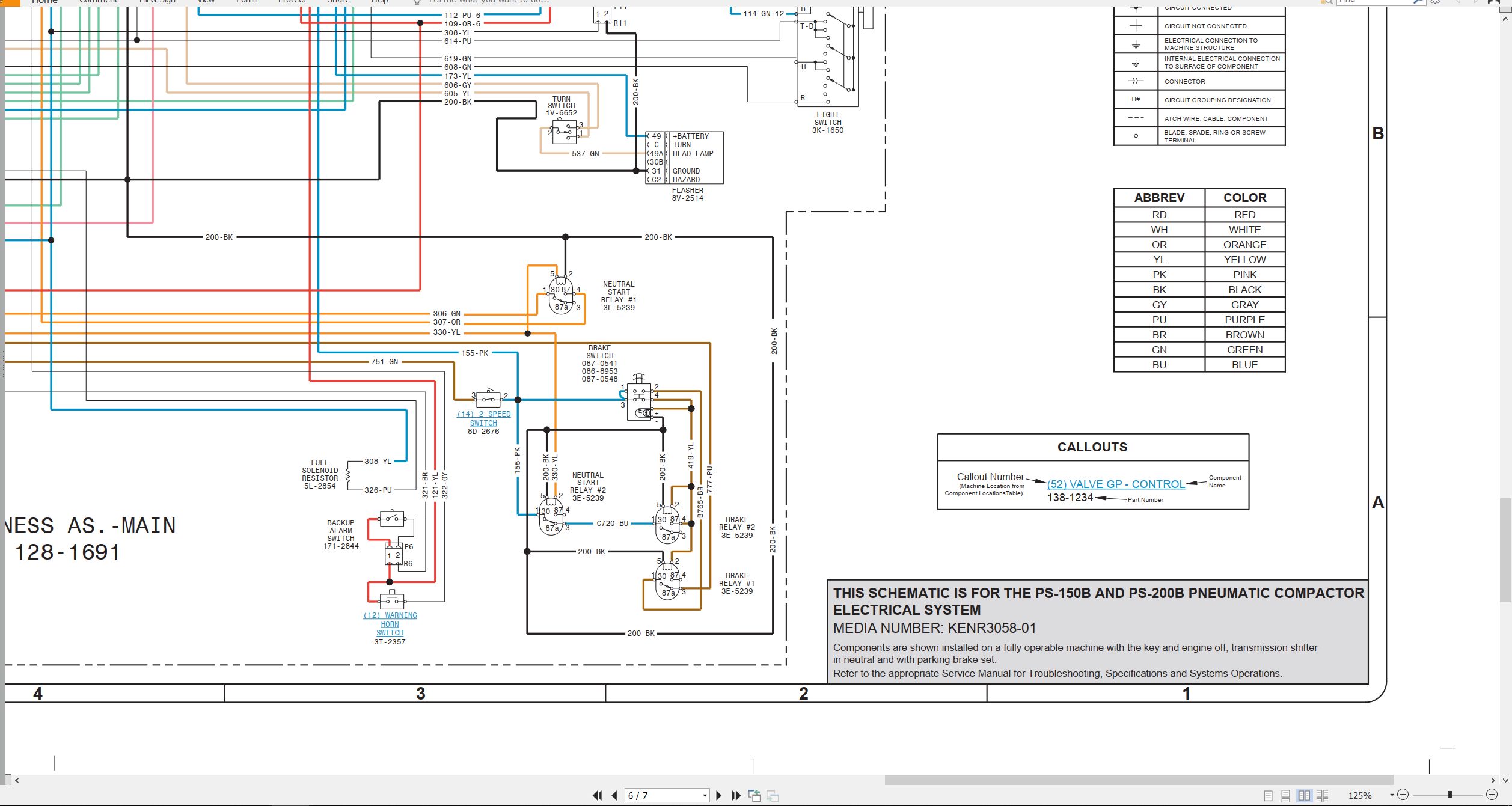Click the COLOR column header
Viewport: 1512px width, 806px height.
point(1244,198)
